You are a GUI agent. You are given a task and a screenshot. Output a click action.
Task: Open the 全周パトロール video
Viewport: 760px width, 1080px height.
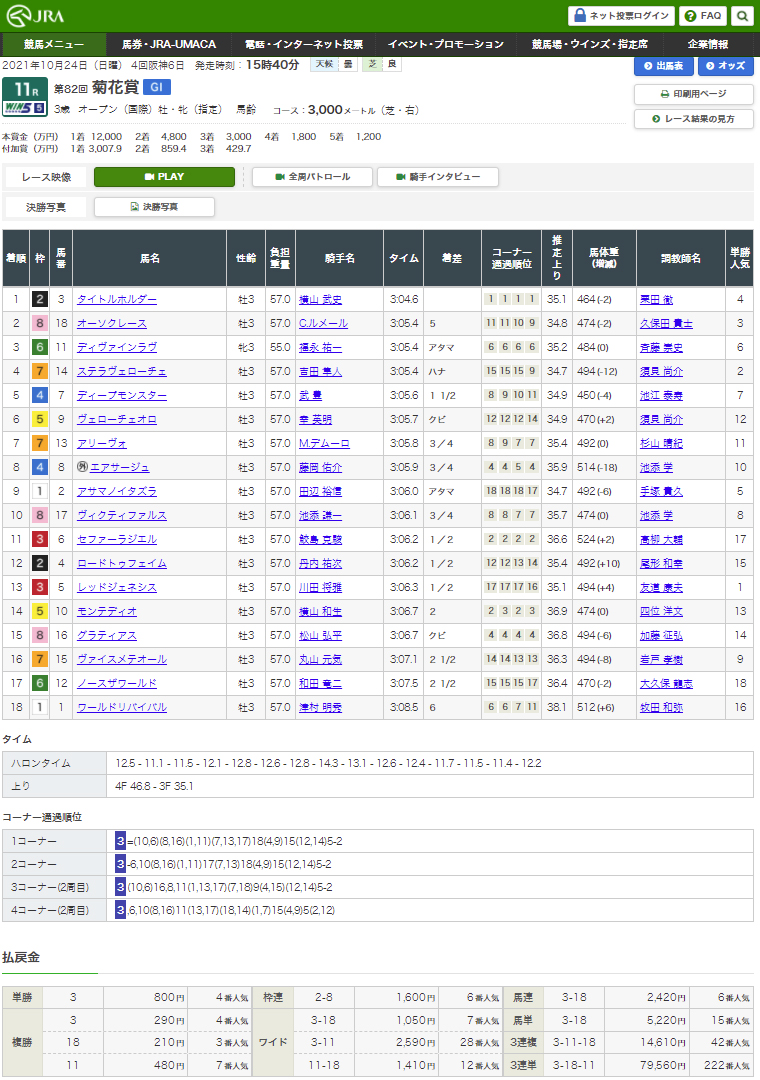pyautogui.click(x=312, y=177)
